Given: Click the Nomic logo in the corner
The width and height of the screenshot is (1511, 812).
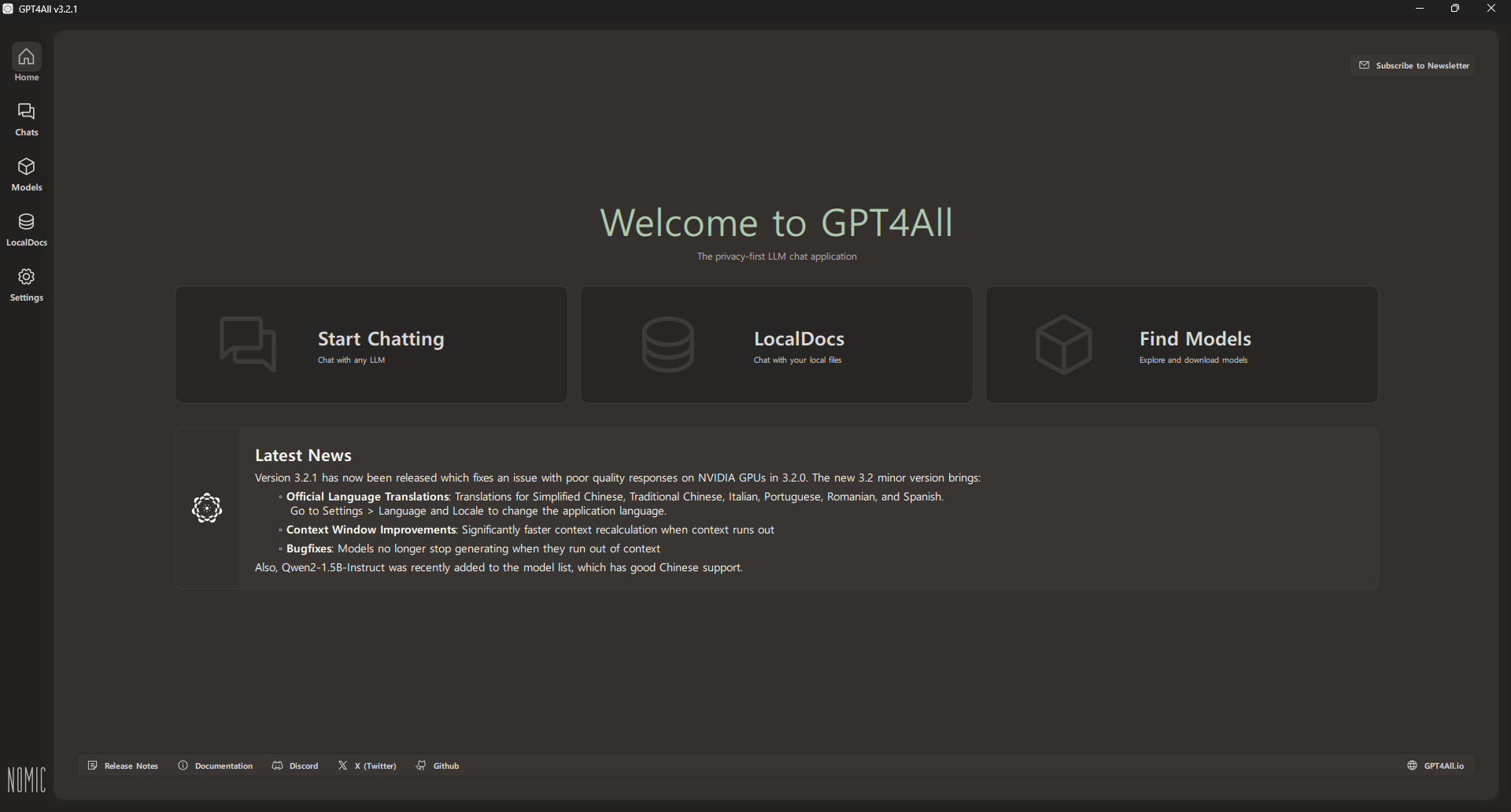Looking at the screenshot, I should pos(27,780).
